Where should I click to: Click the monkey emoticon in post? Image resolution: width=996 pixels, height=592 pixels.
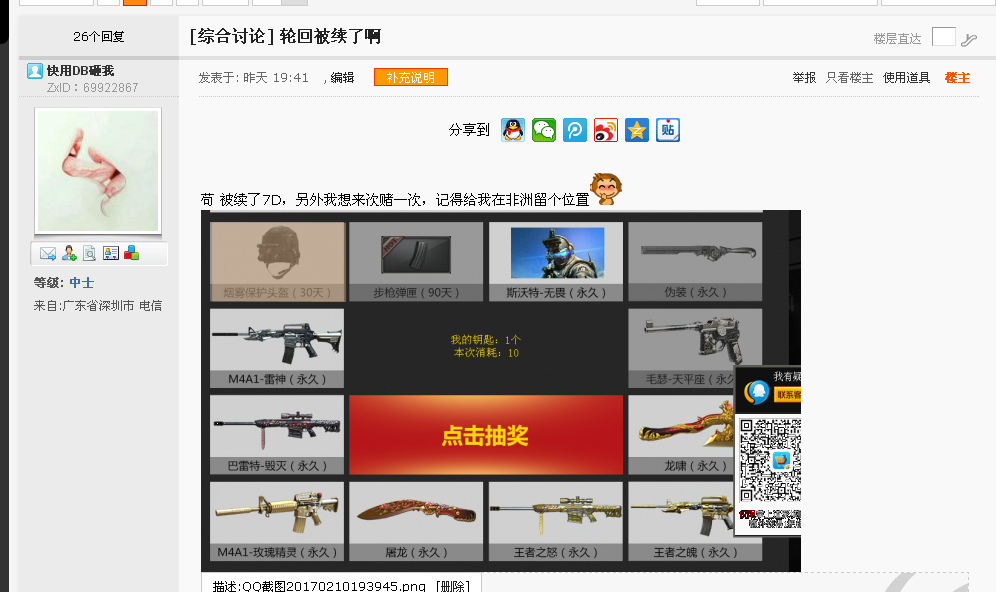click(x=606, y=189)
